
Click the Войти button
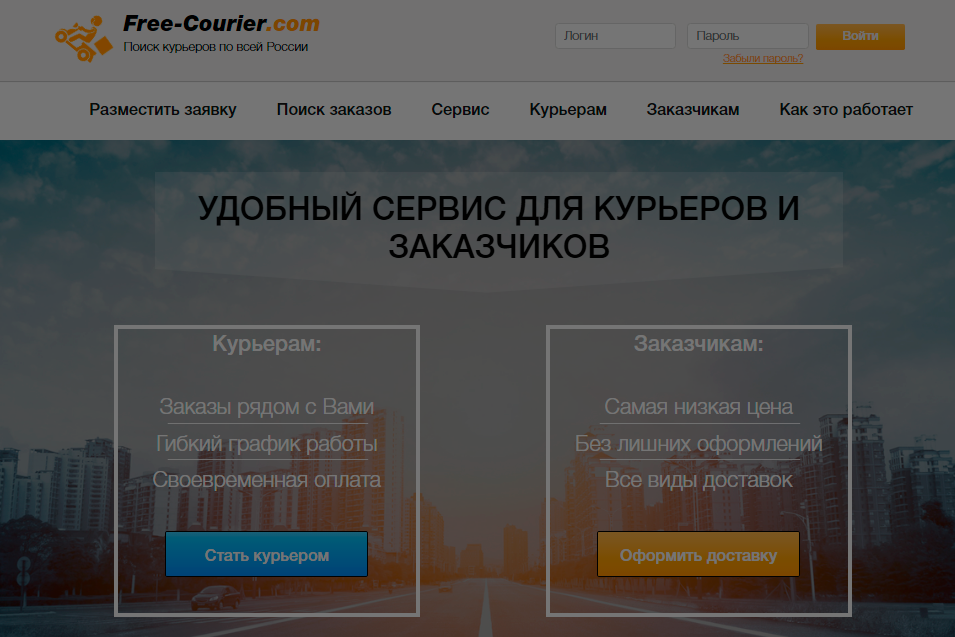tap(860, 37)
